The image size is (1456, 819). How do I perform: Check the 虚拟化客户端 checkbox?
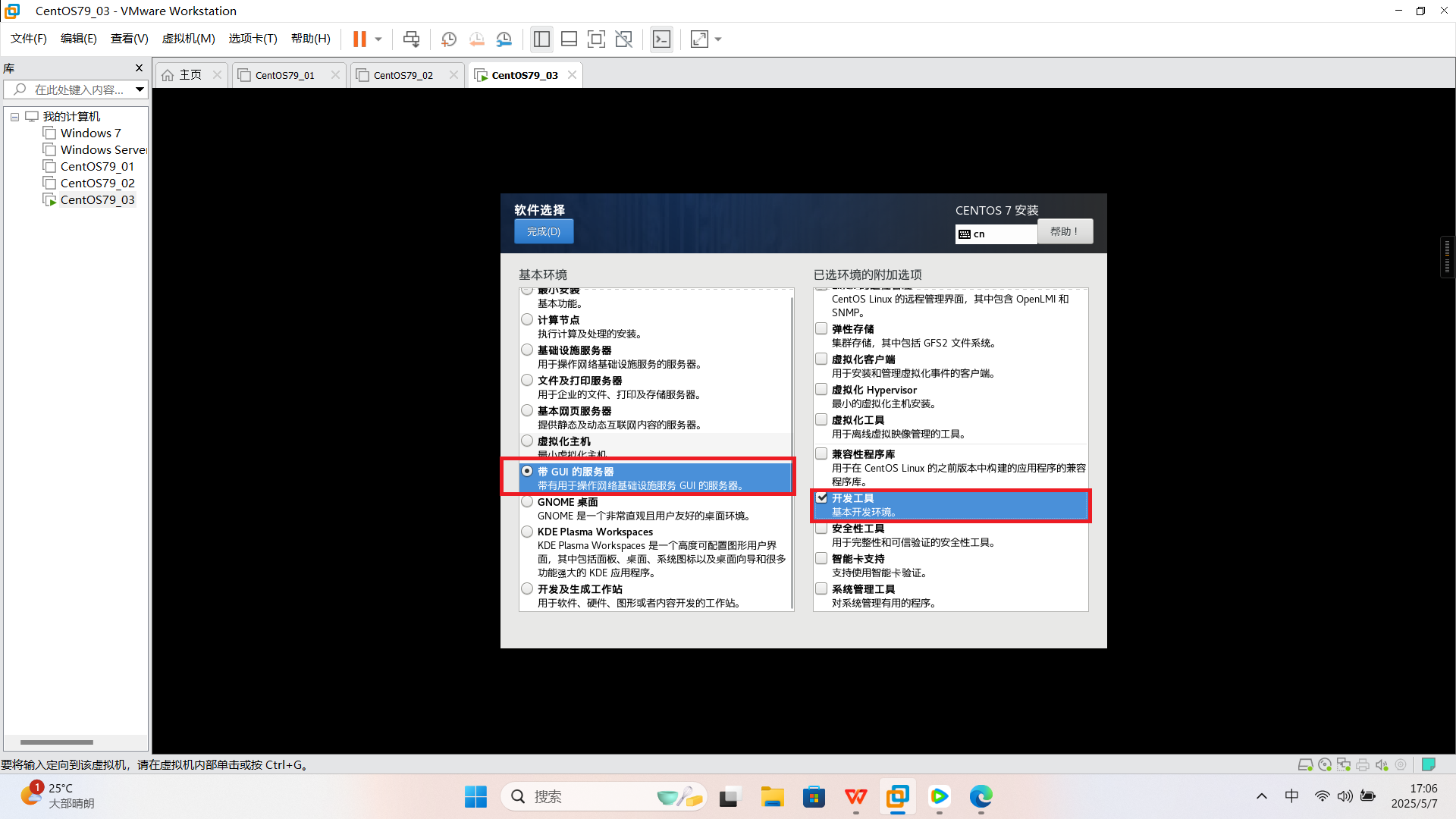pos(821,359)
